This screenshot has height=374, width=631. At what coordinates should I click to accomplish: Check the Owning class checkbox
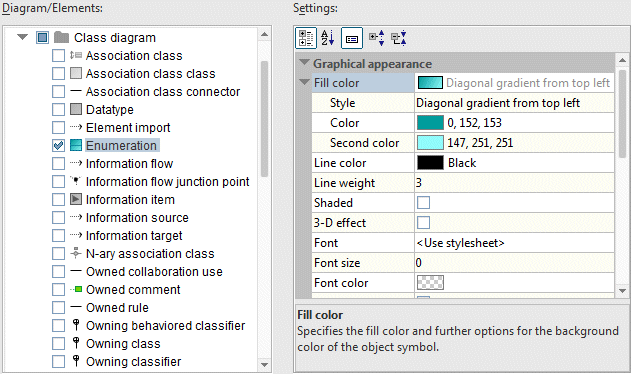[x=58, y=343]
